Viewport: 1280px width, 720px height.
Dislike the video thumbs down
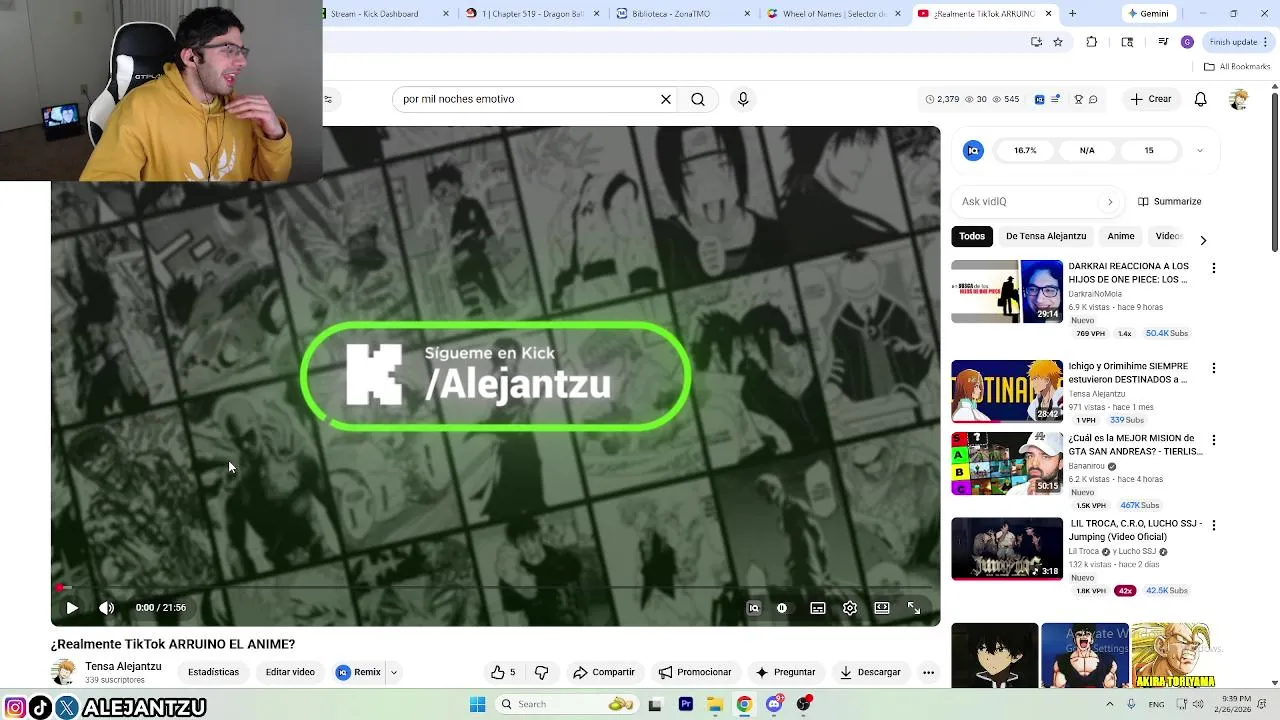click(541, 672)
